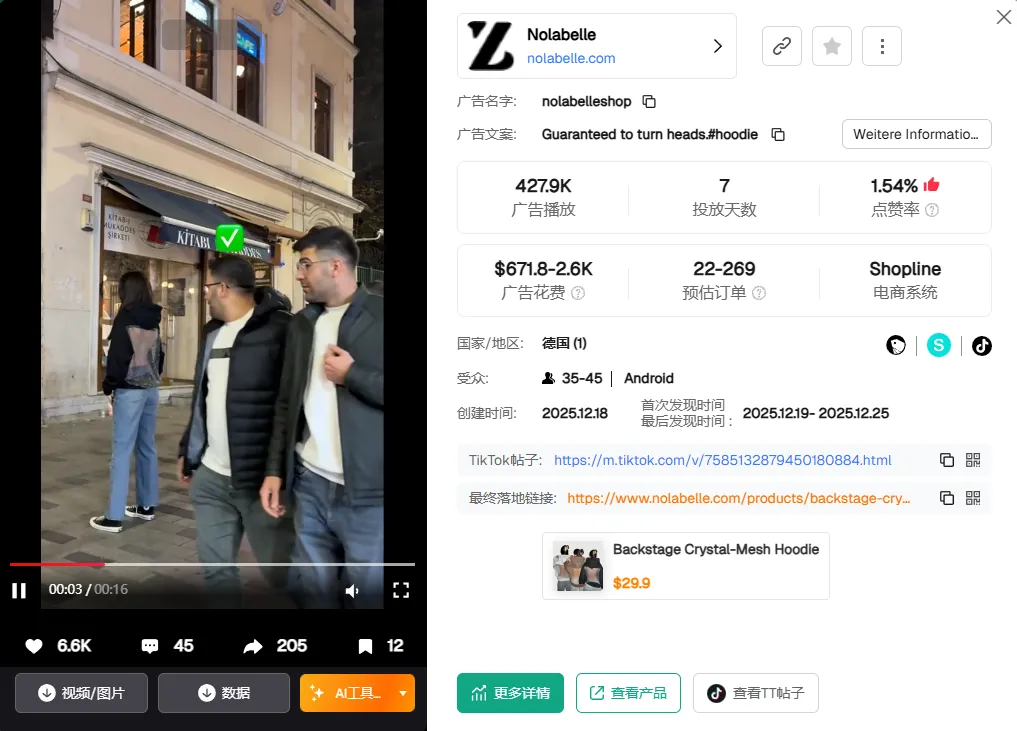
Task: Open the TikTok post URL
Action: (x=723, y=460)
